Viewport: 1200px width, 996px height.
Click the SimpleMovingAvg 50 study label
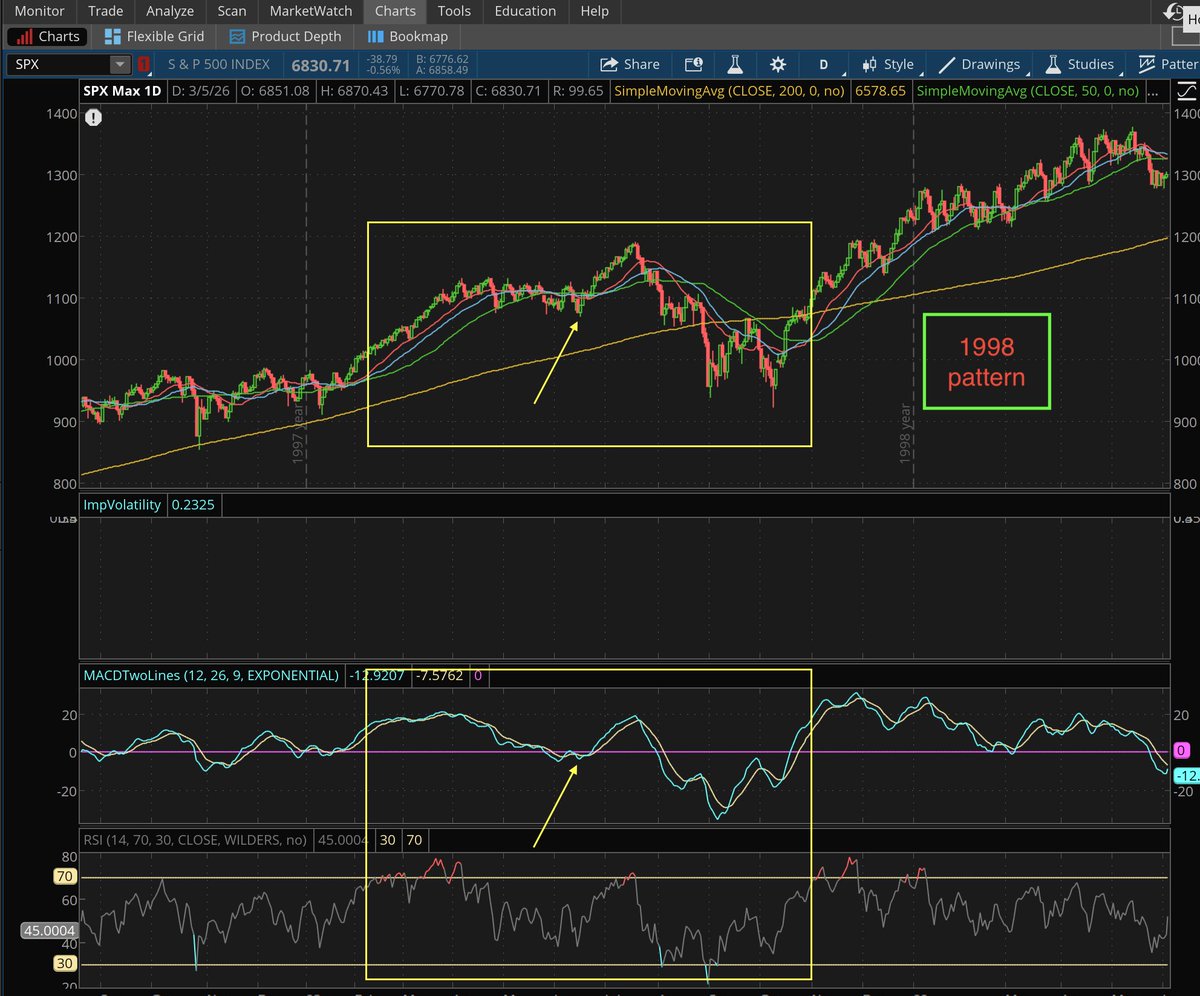click(x=1028, y=90)
